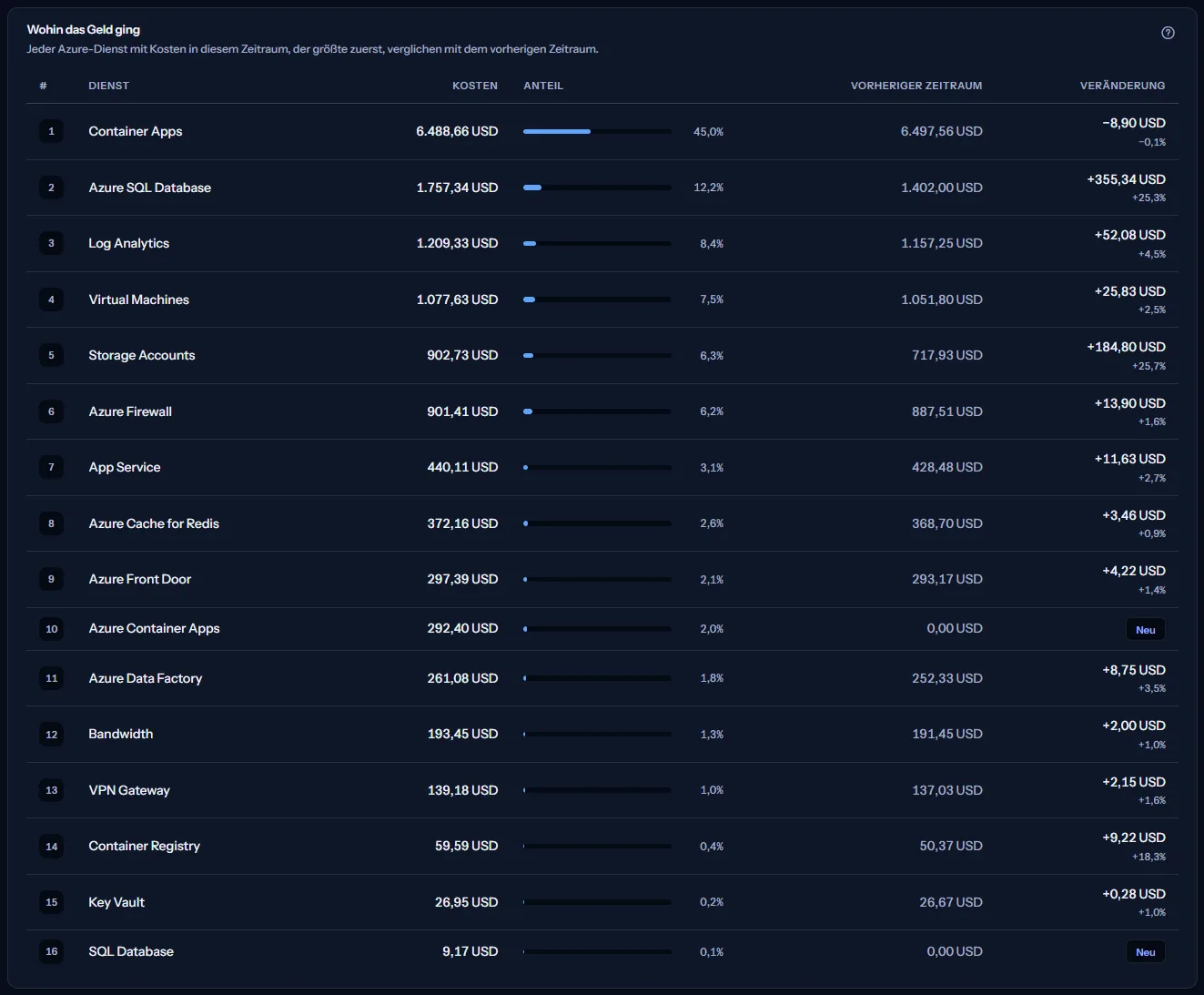
Task: Click the change value −8,90 USD
Action: pyautogui.click(x=1134, y=123)
